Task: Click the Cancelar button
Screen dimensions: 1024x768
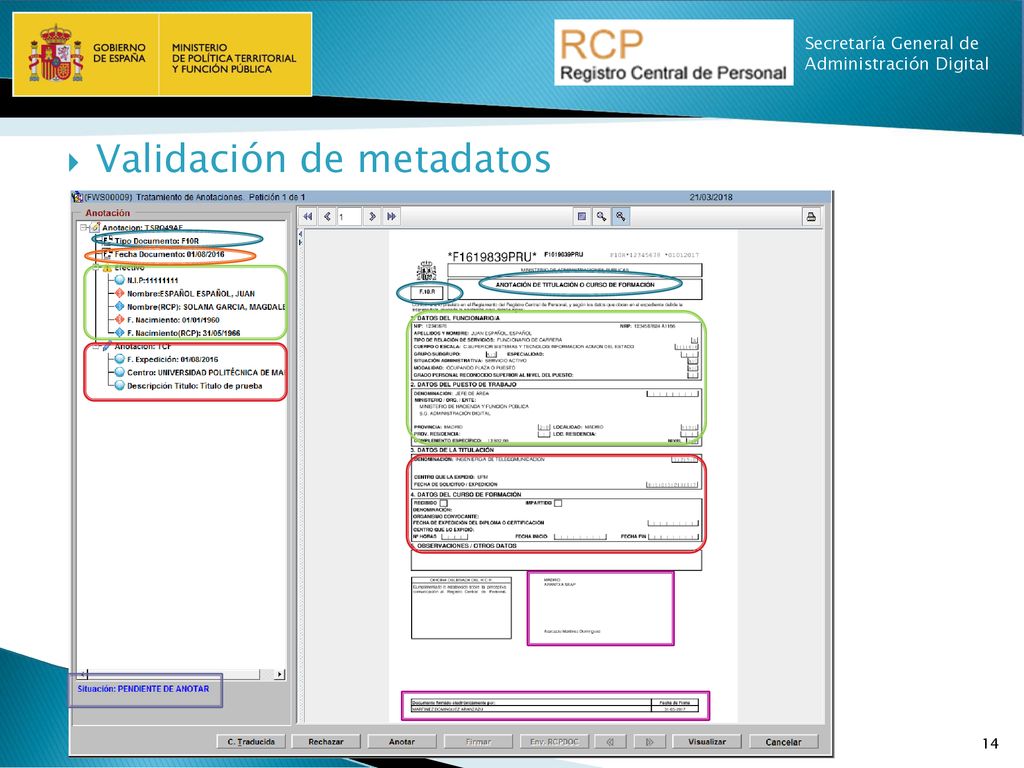Action: click(783, 742)
